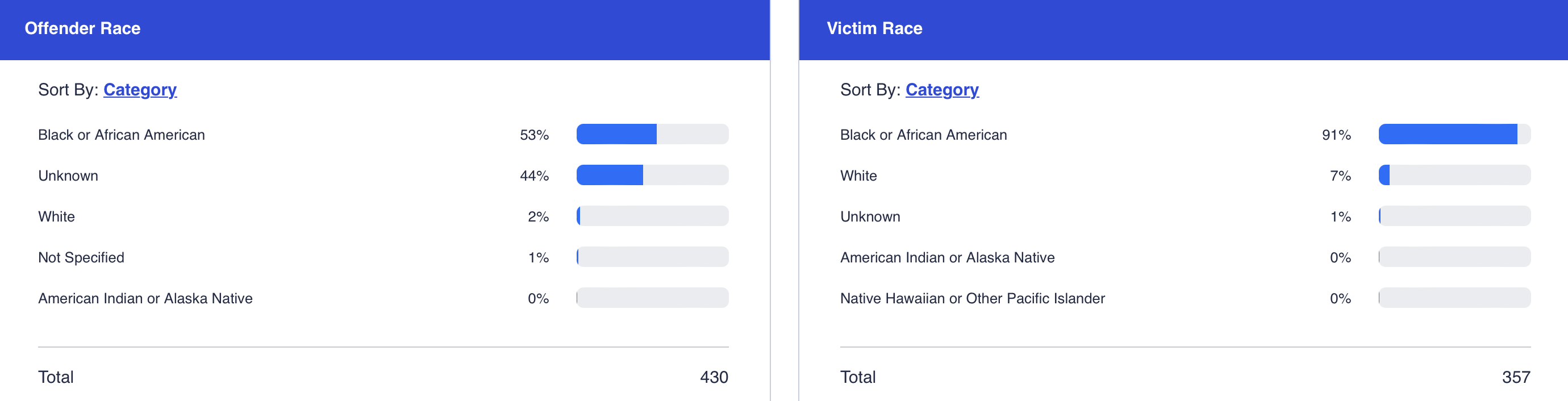
Task: Click offender Unknown 44% progress bar
Action: [x=652, y=176]
